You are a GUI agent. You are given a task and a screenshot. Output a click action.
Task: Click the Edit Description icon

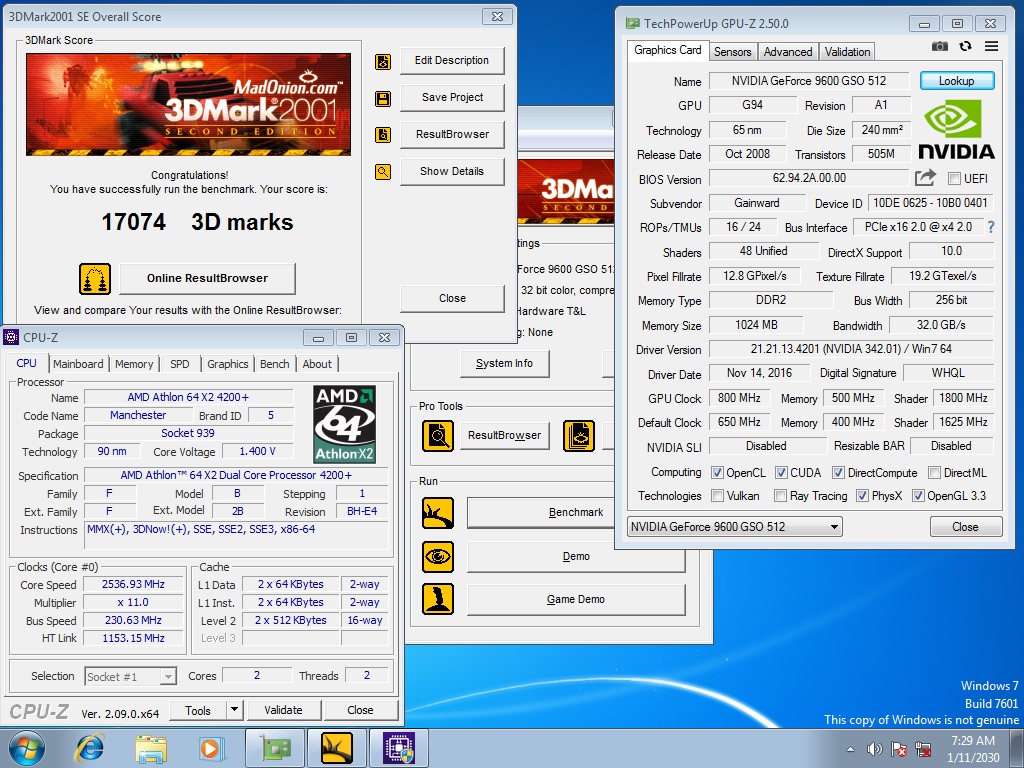383,61
